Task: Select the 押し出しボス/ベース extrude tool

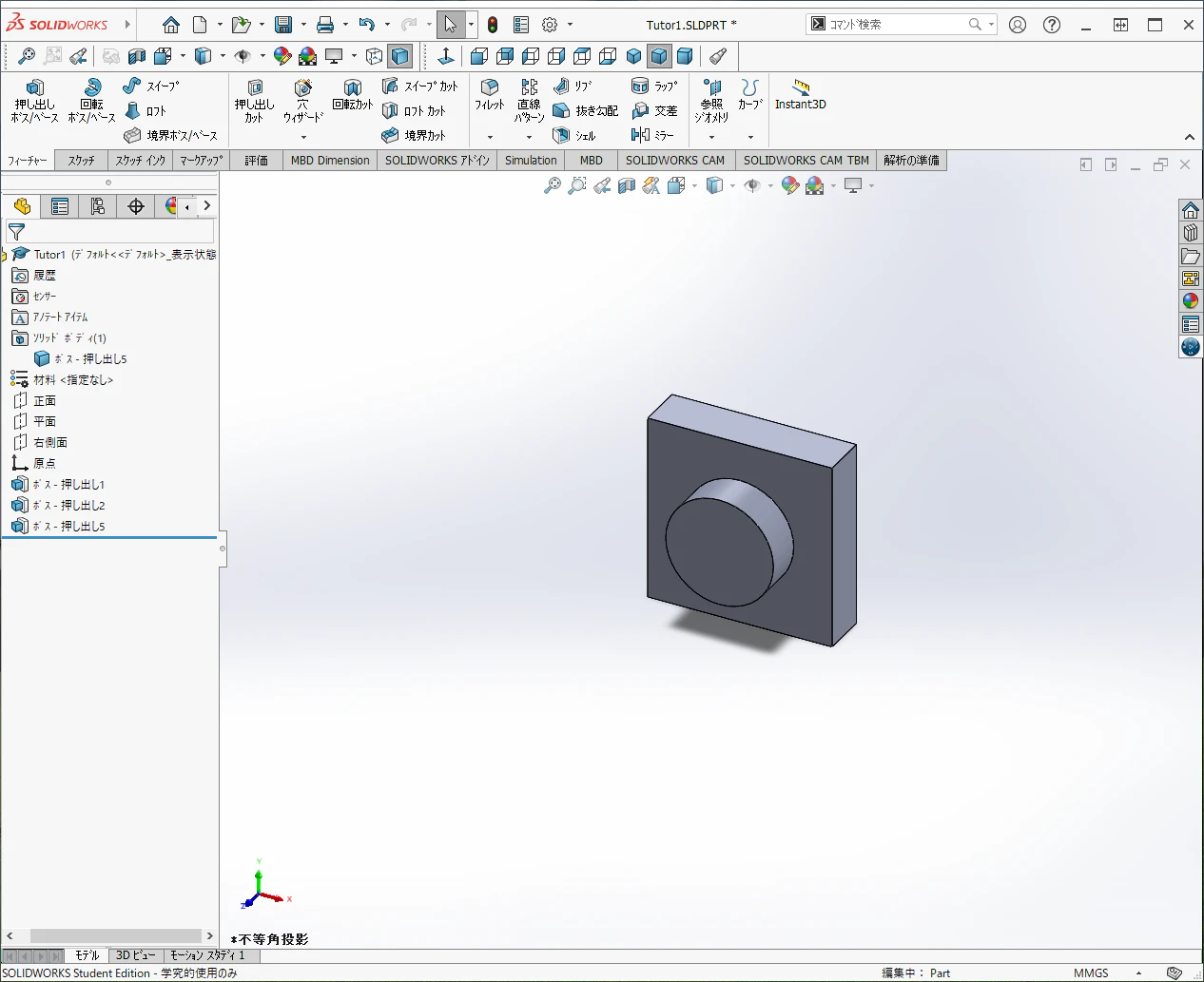Action: pos(34,102)
